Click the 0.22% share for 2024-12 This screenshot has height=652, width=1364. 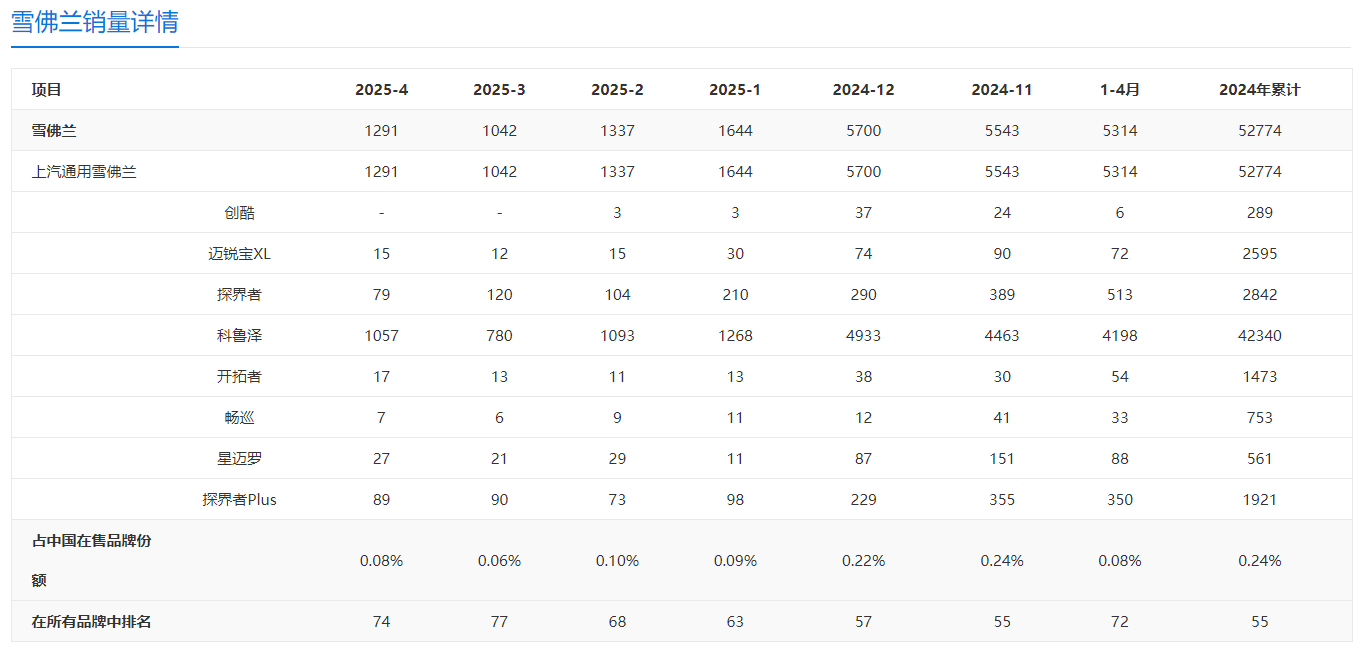click(864, 561)
